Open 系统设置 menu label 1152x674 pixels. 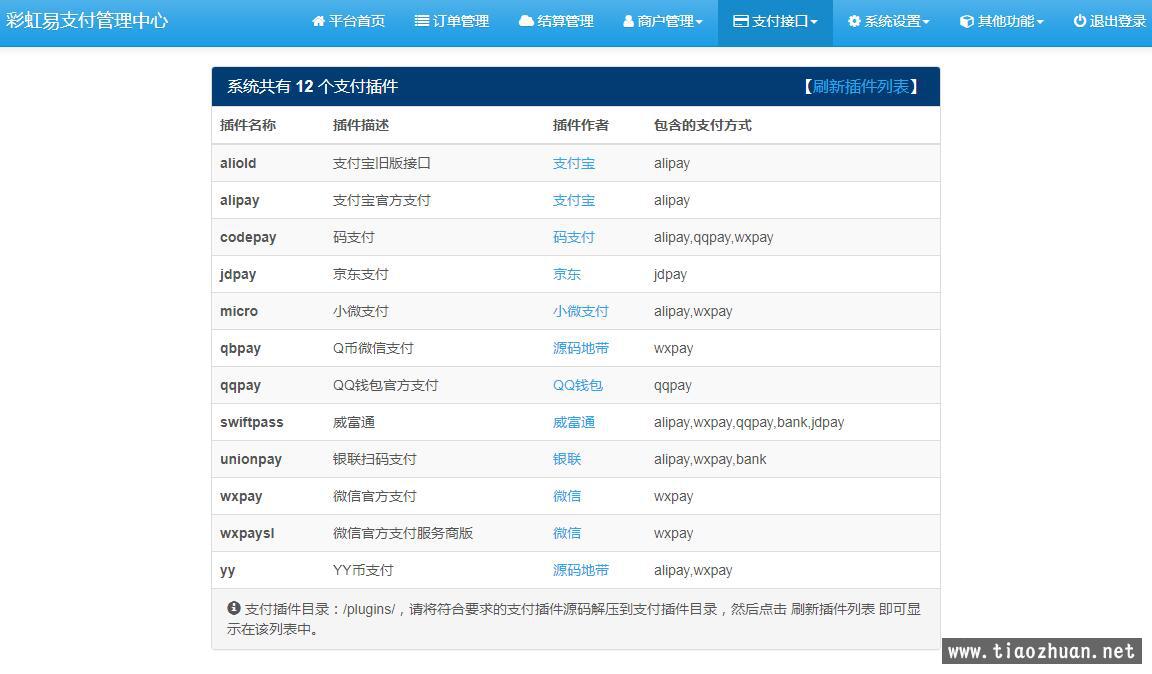pos(892,21)
